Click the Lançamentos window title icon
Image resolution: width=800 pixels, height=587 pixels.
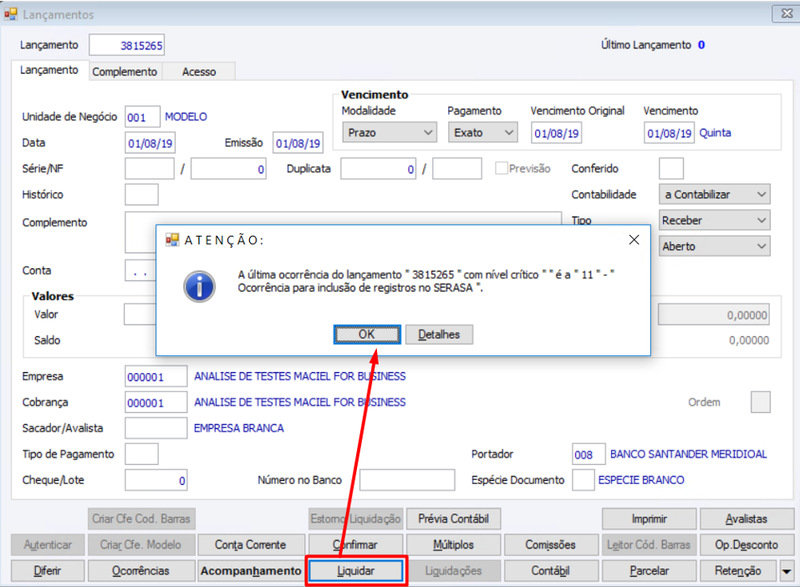(11, 14)
